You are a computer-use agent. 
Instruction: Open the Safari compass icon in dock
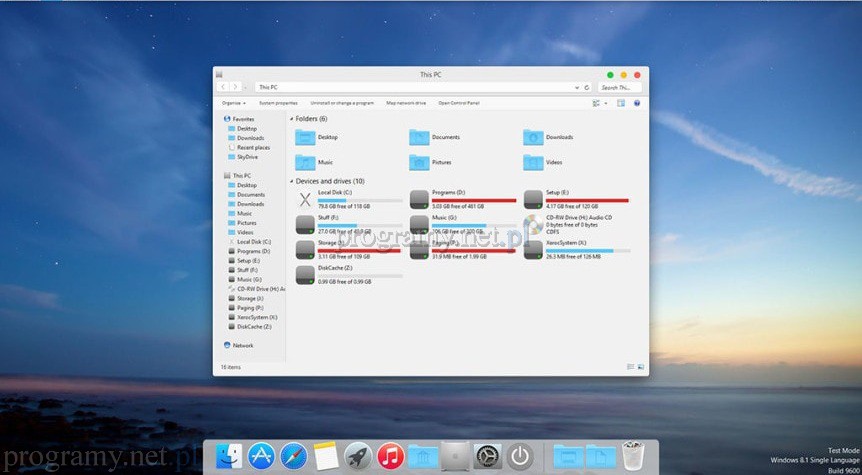click(294, 456)
